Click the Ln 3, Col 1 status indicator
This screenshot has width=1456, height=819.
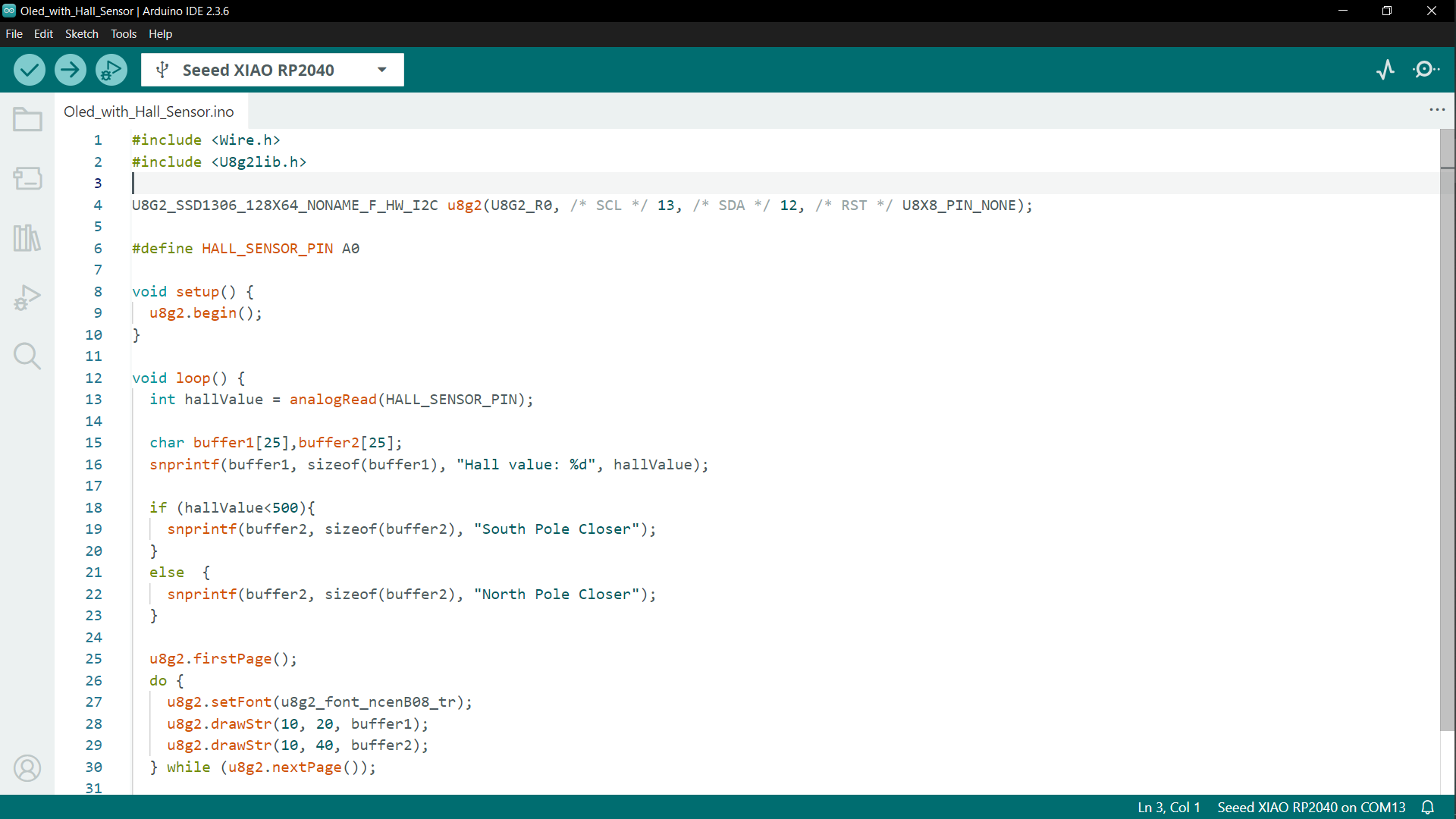(x=1169, y=808)
